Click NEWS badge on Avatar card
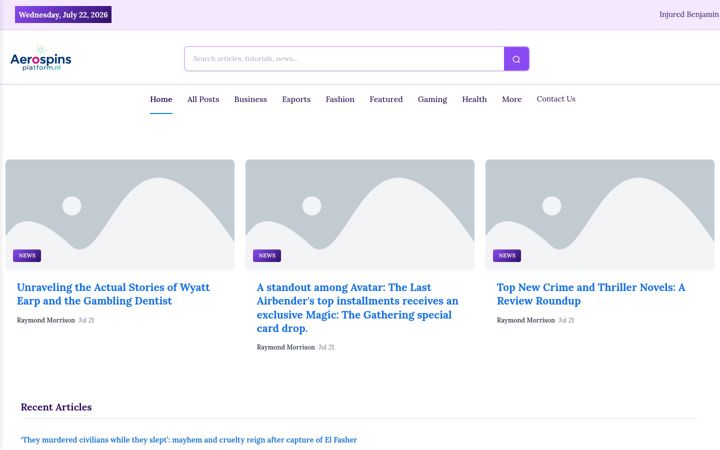 267,256
